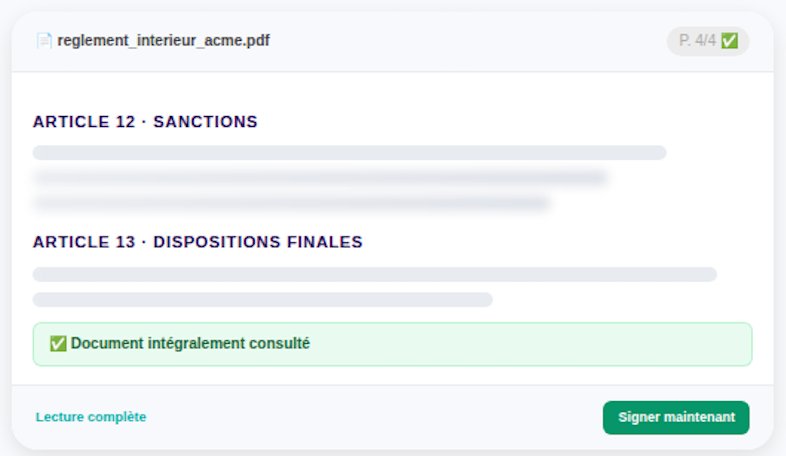Click the first text line under Article 12
Screen dimensions: 786x456
(349, 153)
